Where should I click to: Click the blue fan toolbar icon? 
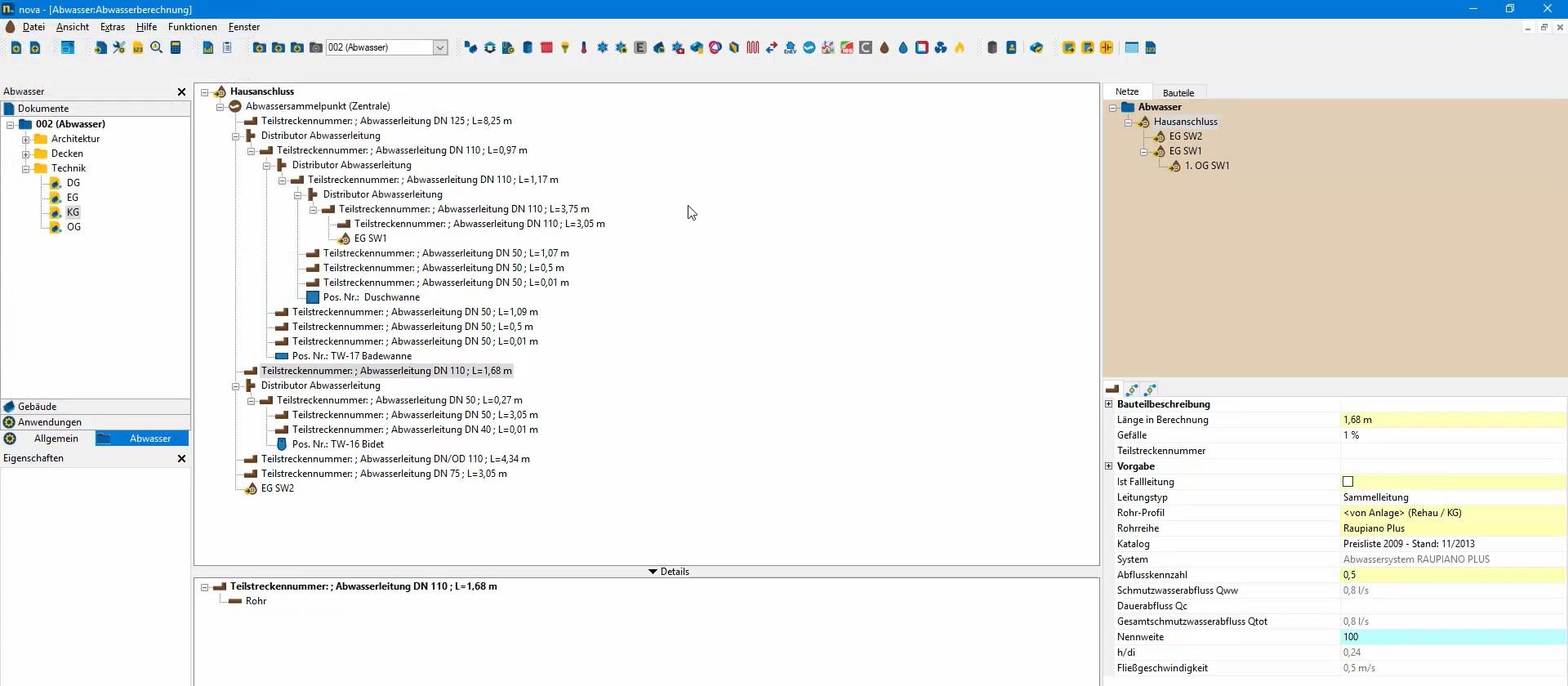(x=941, y=48)
